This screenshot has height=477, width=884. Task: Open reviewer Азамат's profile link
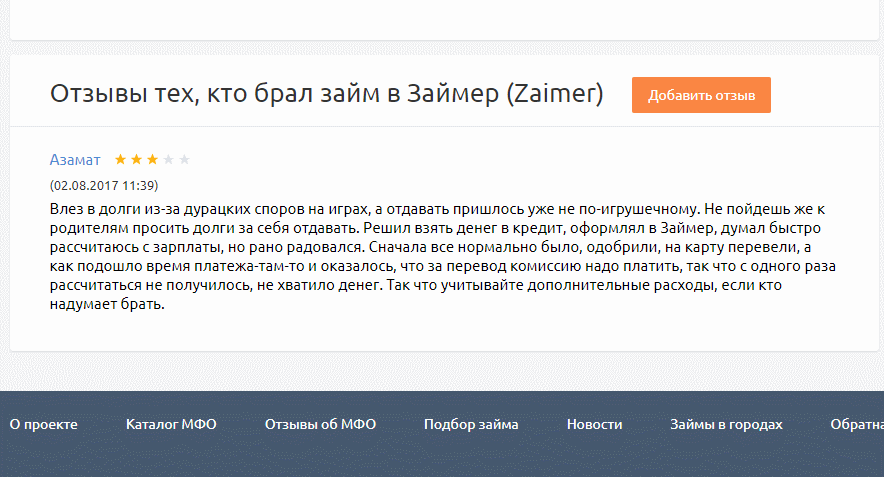point(75,160)
